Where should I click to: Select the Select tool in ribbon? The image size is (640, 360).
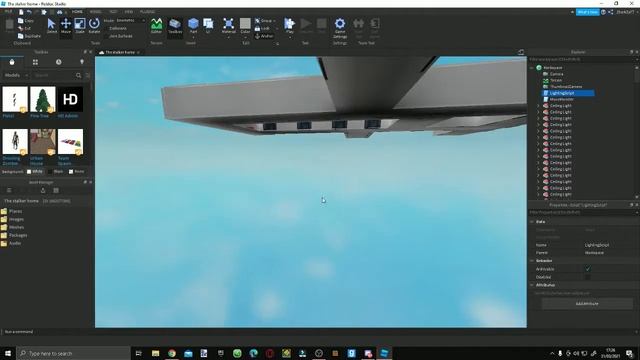click(51, 26)
